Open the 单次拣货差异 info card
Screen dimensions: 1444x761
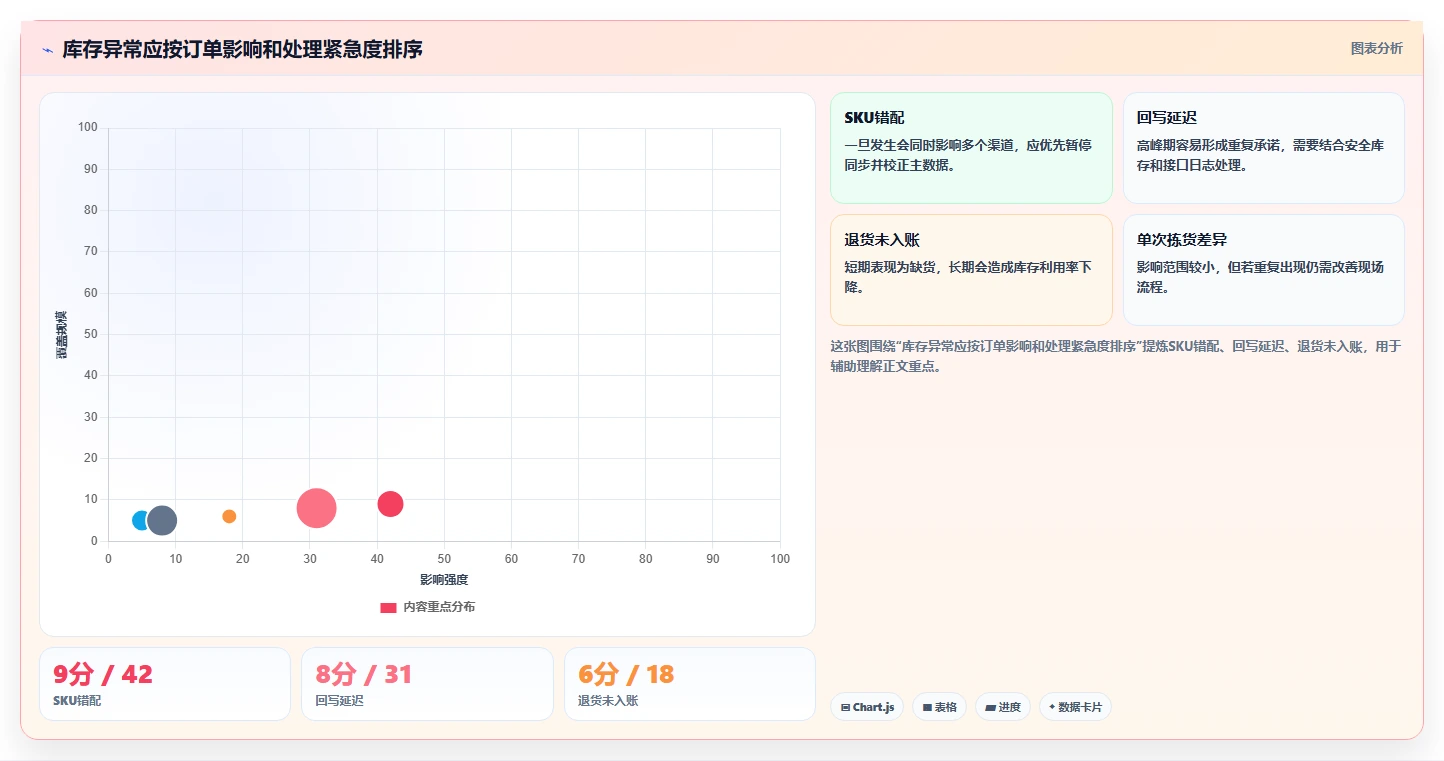1264,270
